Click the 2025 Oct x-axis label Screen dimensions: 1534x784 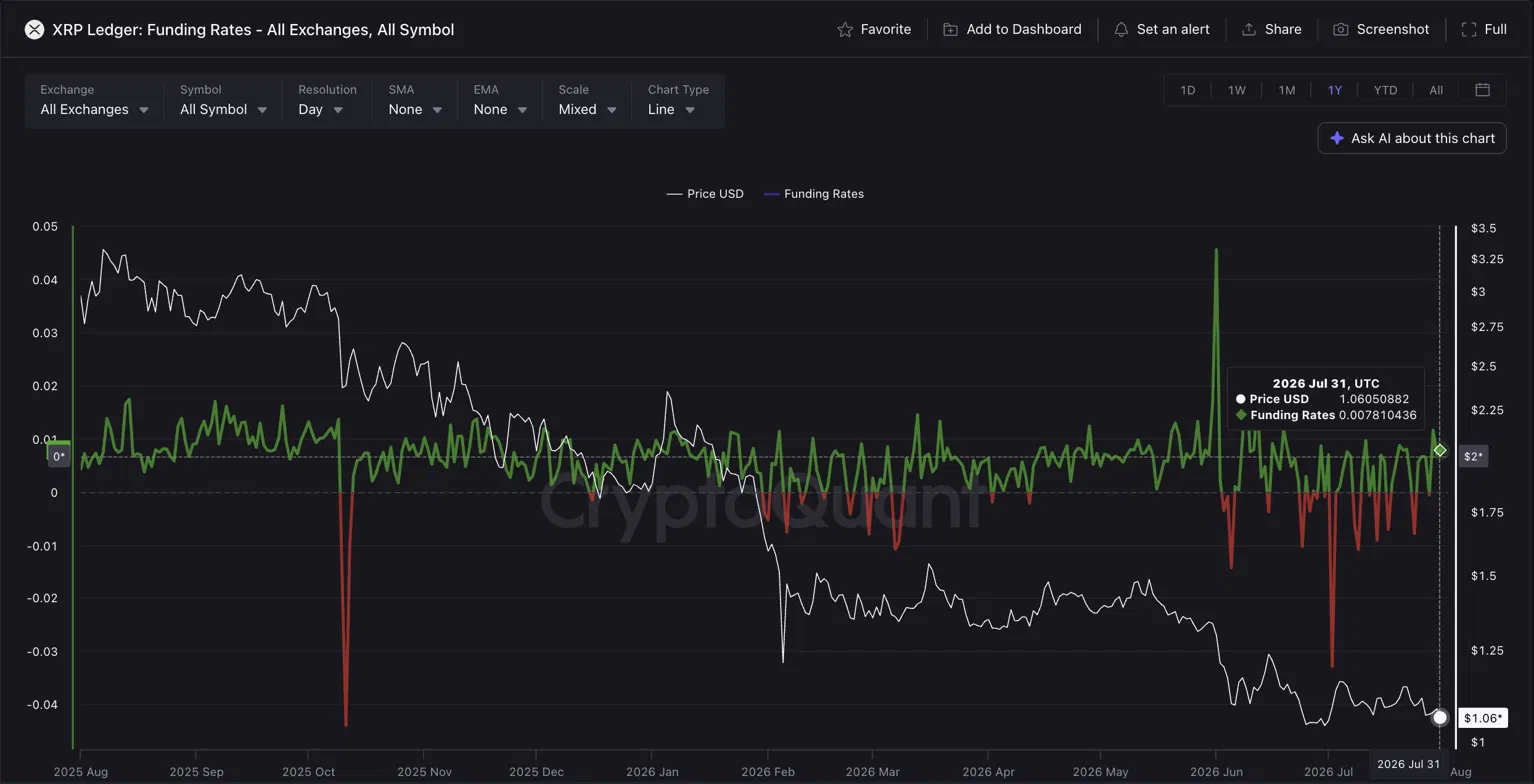309,772
